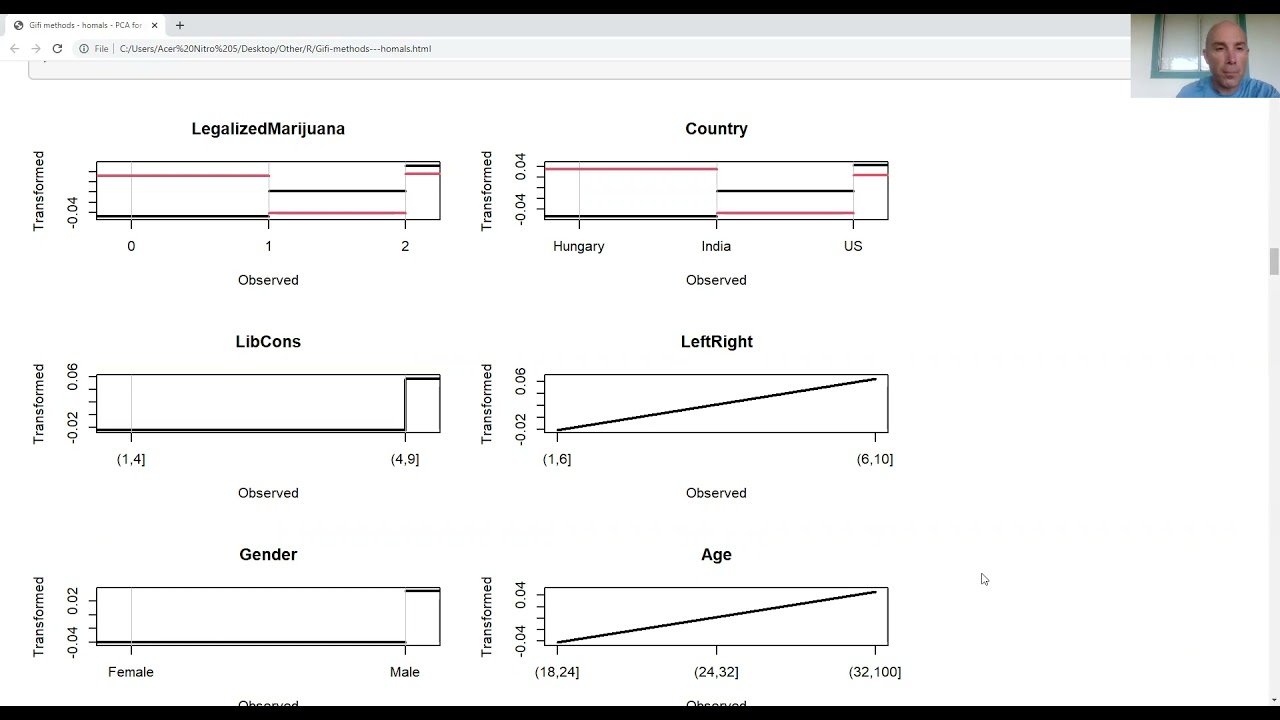This screenshot has width=1280, height=720.
Task: Click the India axis label
Action: (716, 246)
